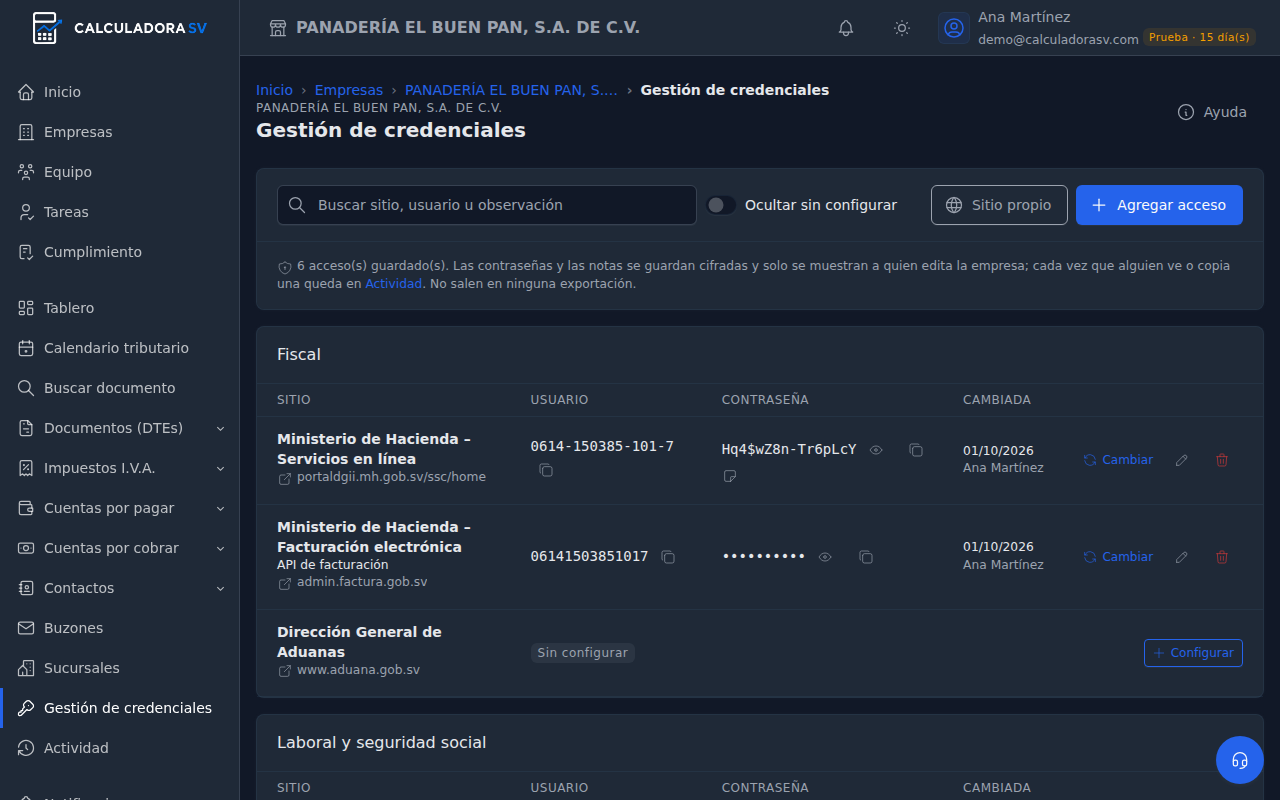Viewport: 1280px width, 800px height.
Task: Open the portaldgii.mh.gob.sv external link icon
Action: point(285,478)
